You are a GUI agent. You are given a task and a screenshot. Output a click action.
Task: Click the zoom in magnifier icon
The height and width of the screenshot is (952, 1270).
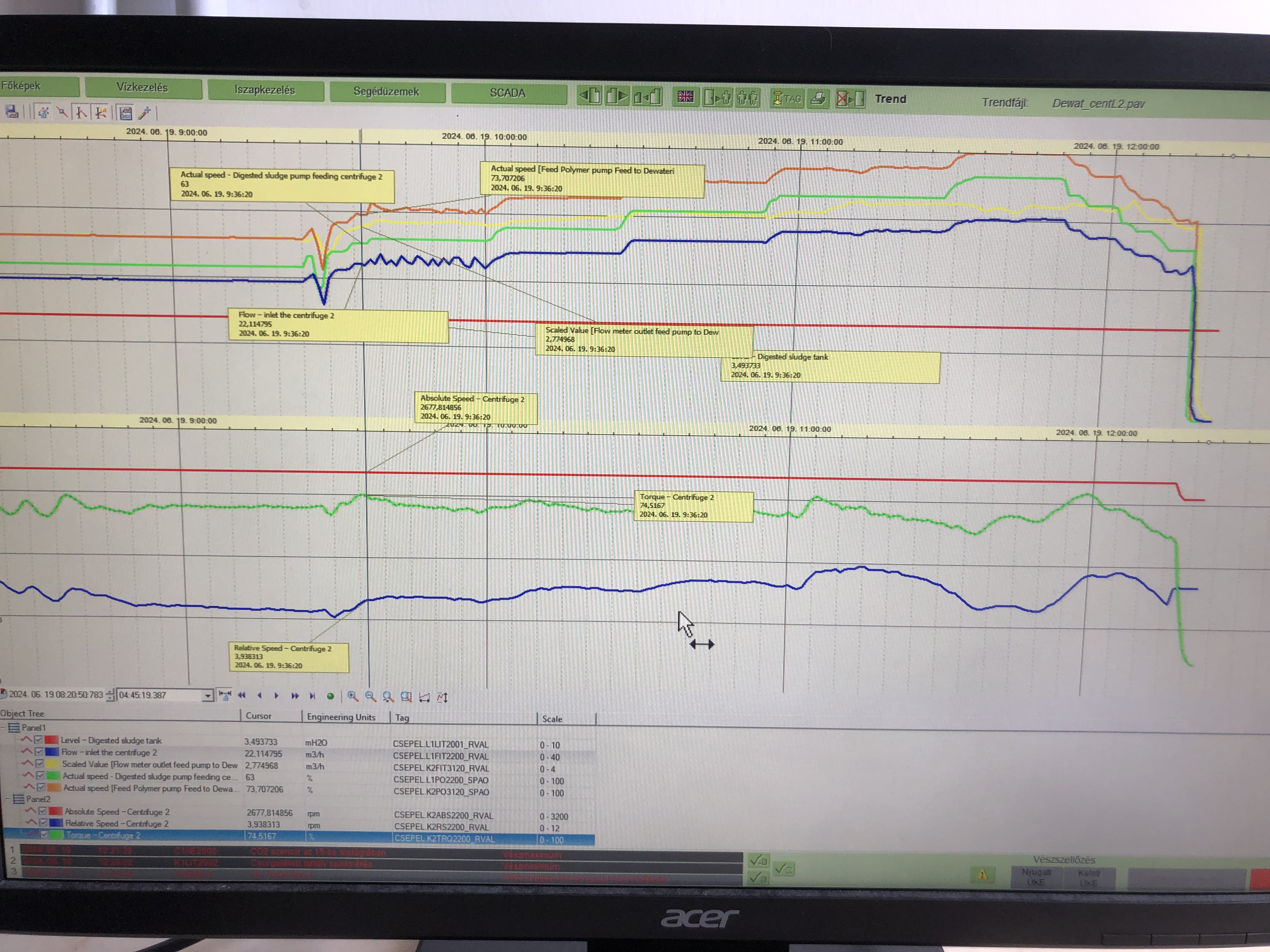point(352,696)
